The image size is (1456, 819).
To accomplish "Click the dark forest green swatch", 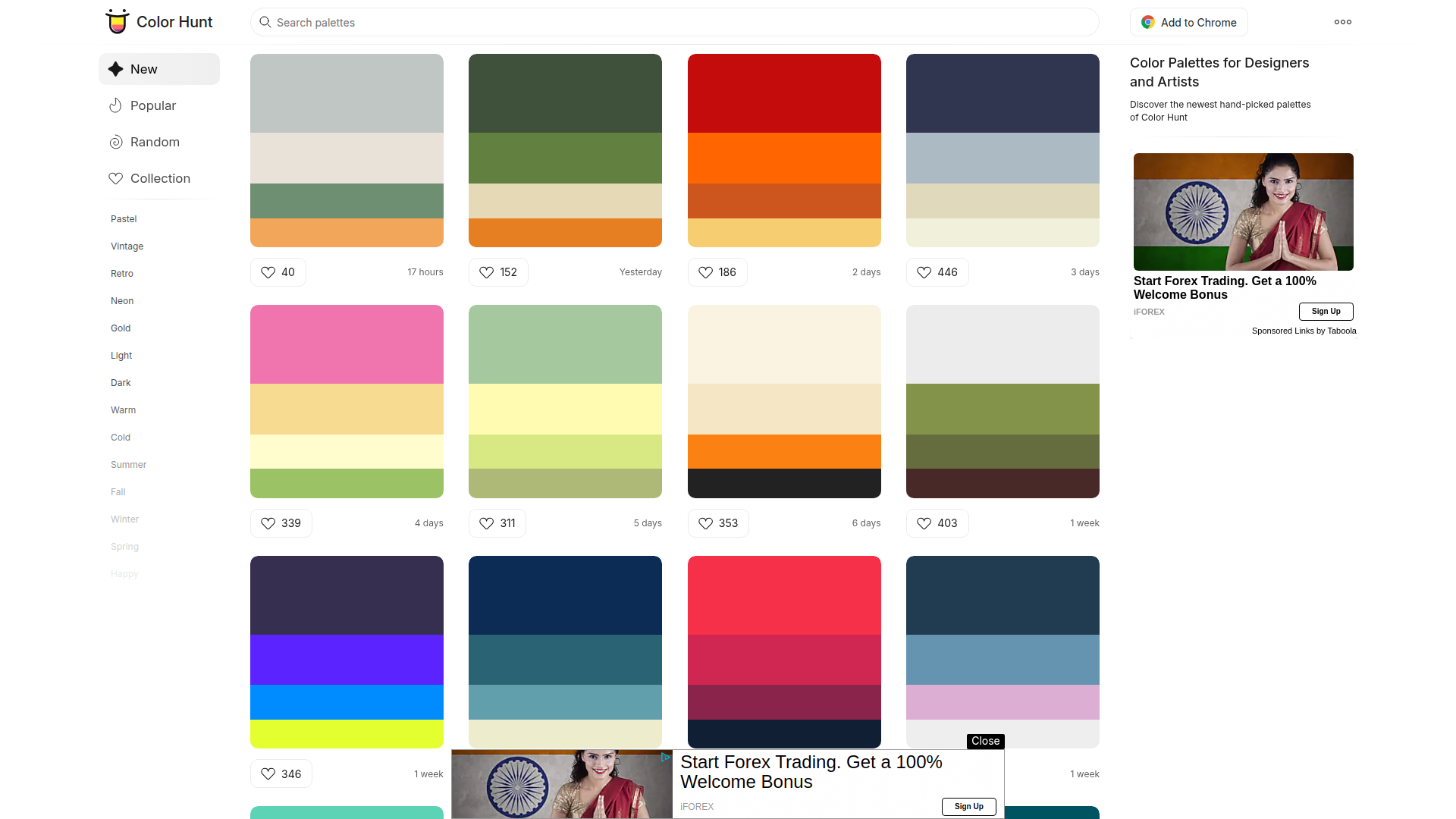I will click(x=565, y=93).
